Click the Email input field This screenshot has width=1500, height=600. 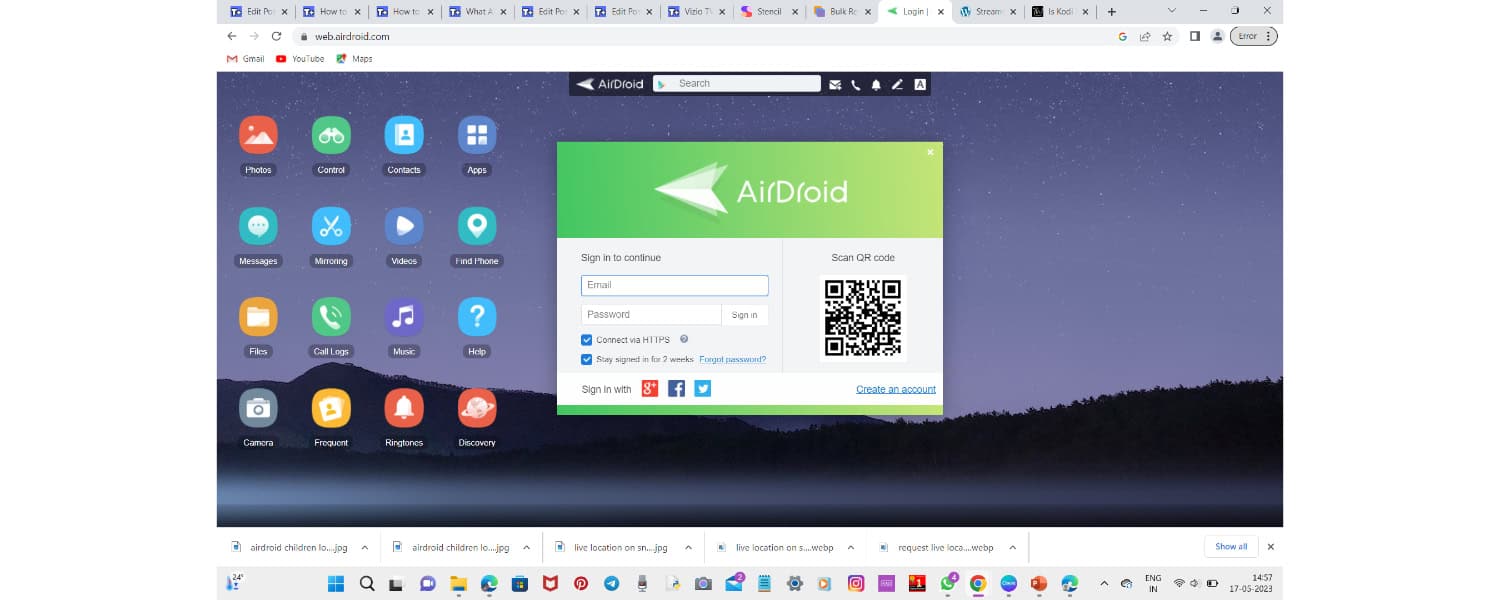click(675, 285)
